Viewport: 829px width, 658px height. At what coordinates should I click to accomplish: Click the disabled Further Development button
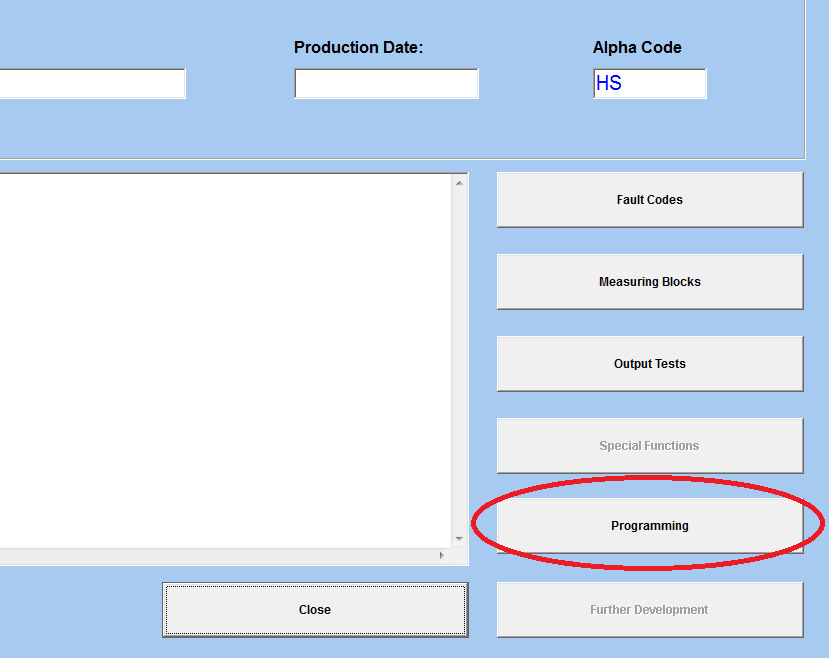tap(650, 610)
